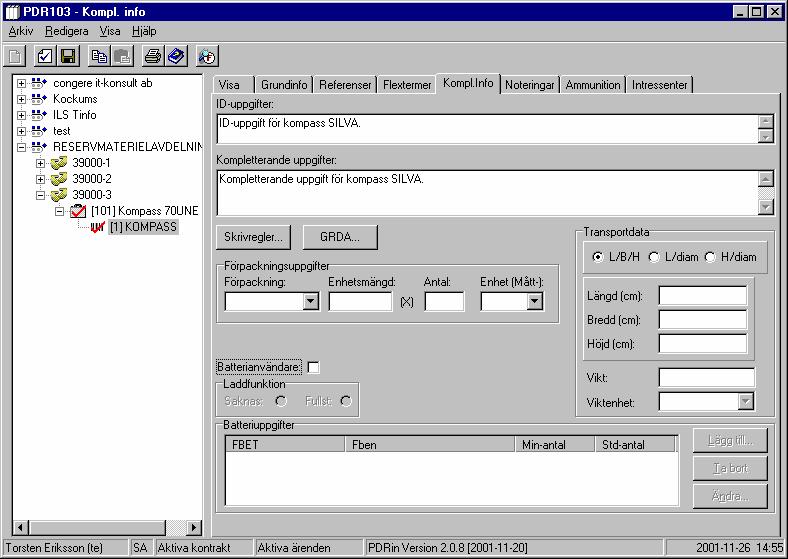The width and height of the screenshot is (788, 559).
Task: Click the PDR103 title bar application icon
Action: click(x=12, y=12)
